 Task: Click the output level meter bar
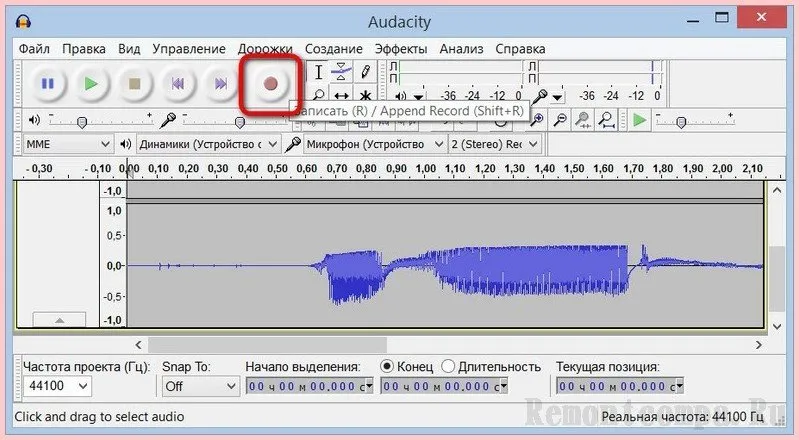460,72
